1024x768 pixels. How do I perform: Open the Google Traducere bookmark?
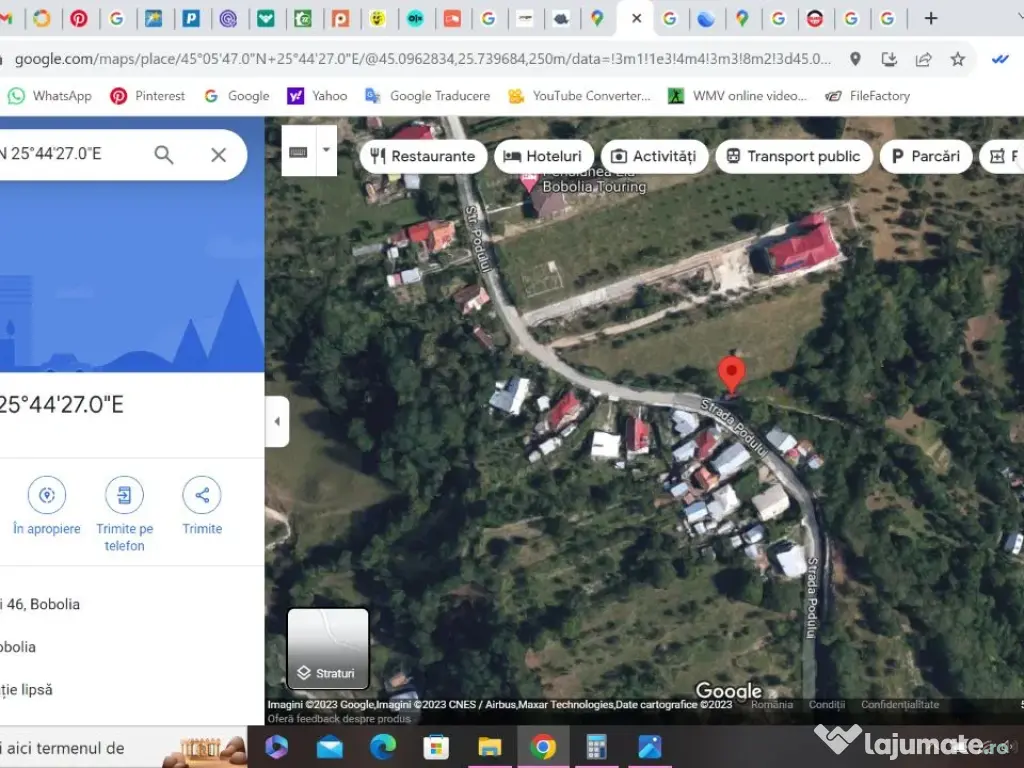(x=428, y=96)
